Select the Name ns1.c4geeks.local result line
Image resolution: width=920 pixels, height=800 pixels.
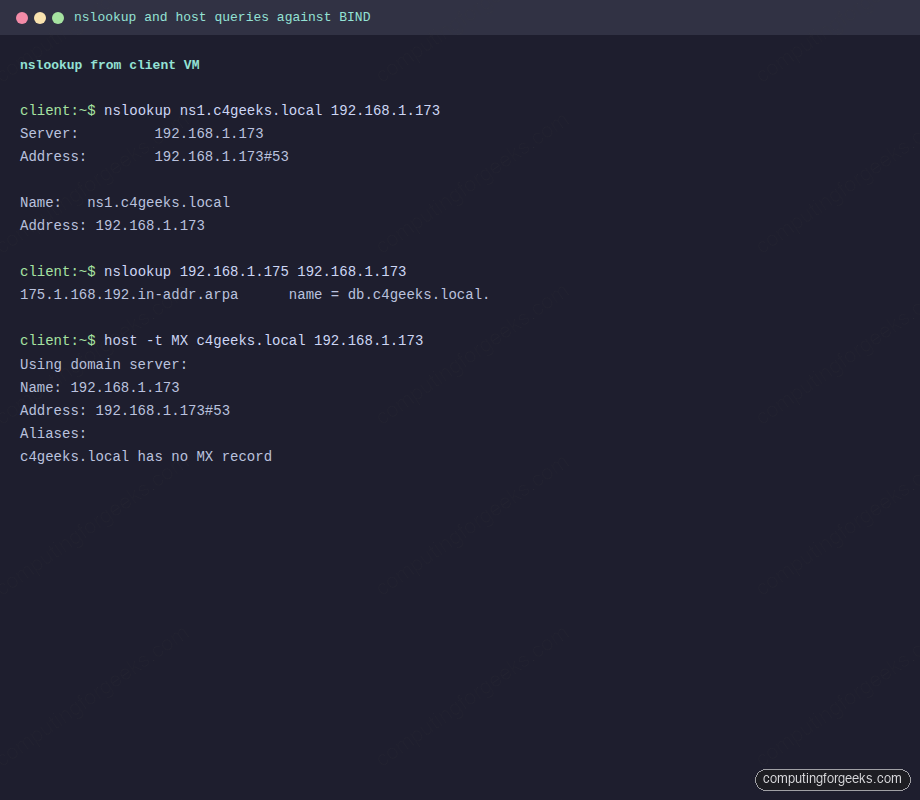click(125, 202)
